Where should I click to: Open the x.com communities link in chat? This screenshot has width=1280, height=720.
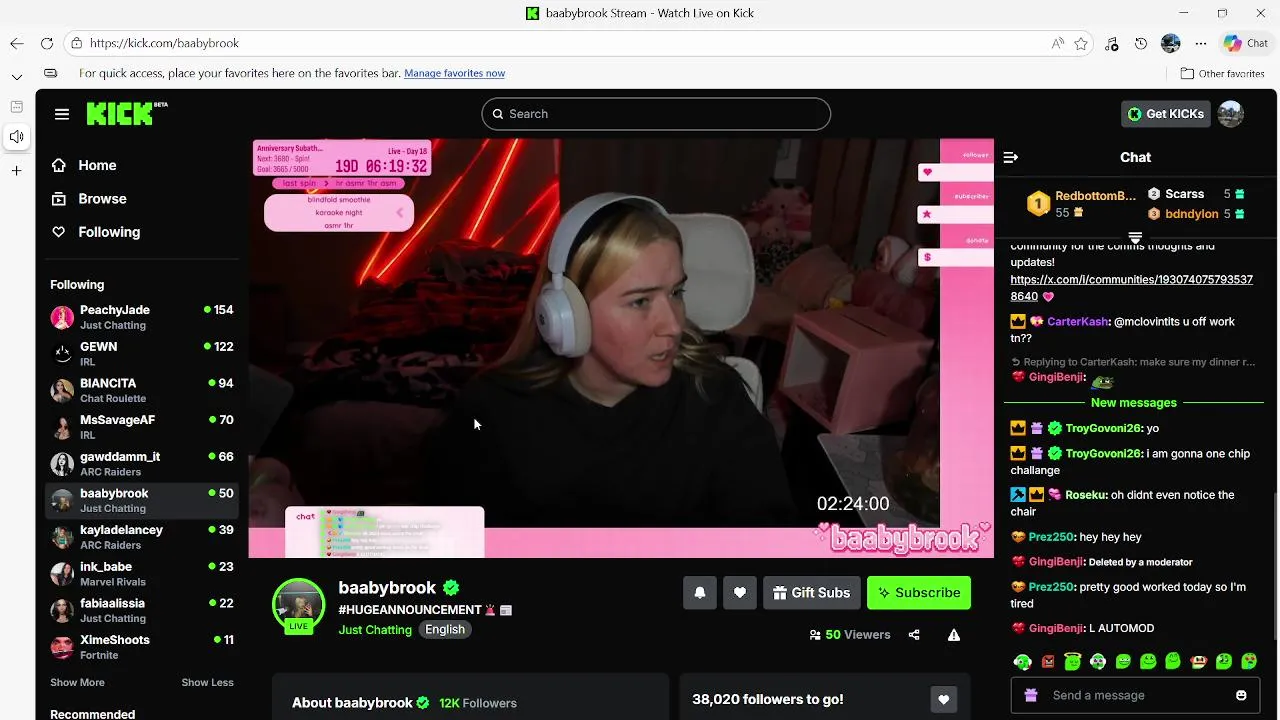point(1131,288)
